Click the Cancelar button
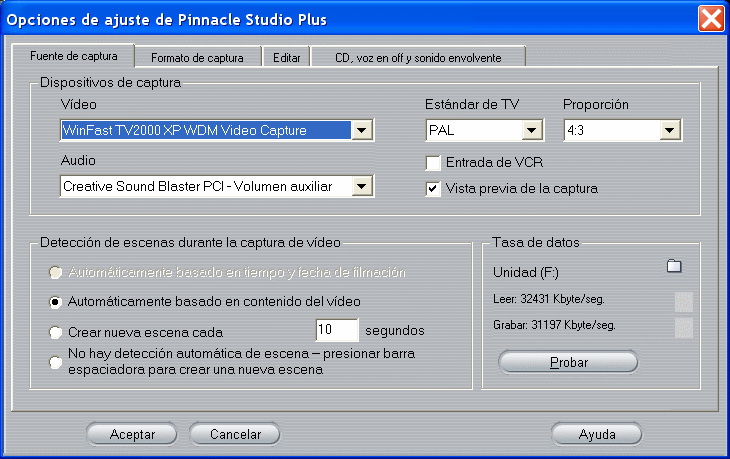This screenshot has height=459, width=730. 235,434
